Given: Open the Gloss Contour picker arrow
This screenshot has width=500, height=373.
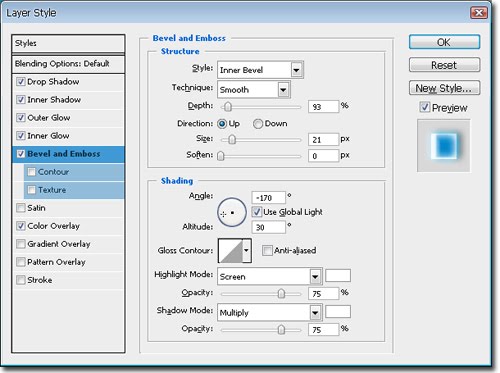Looking at the screenshot, I should (246, 250).
